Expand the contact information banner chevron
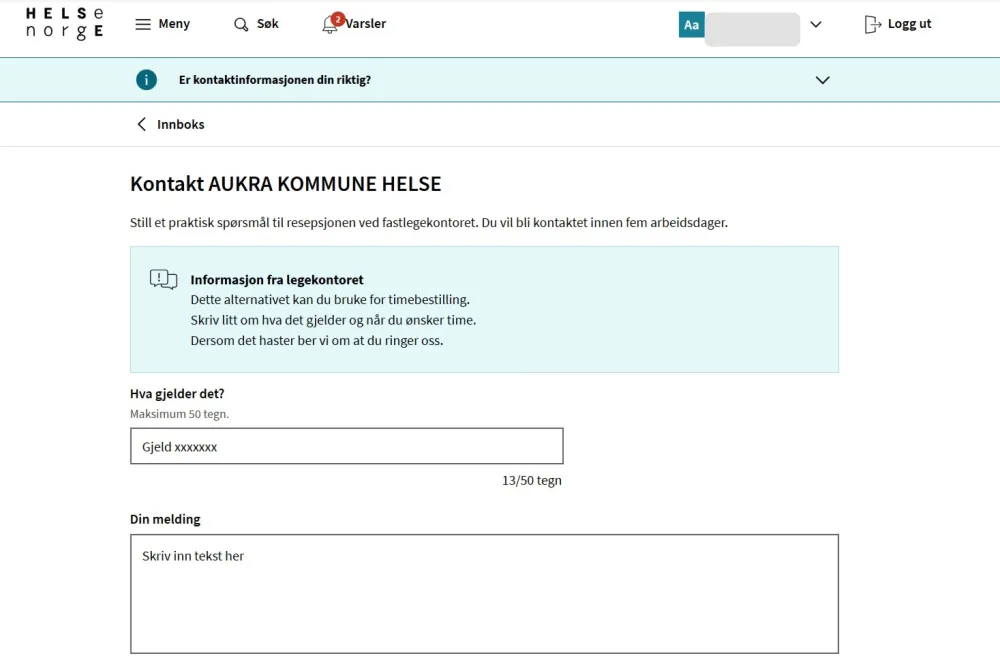Viewport: 1000px width, 658px height. click(x=823, y=80)
